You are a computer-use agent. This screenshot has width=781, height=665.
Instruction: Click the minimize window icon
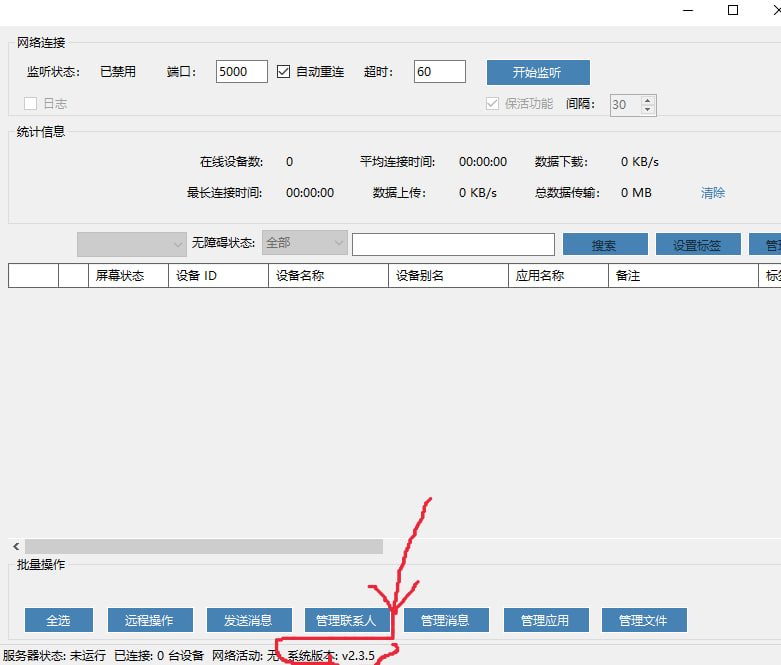point(687,10)
